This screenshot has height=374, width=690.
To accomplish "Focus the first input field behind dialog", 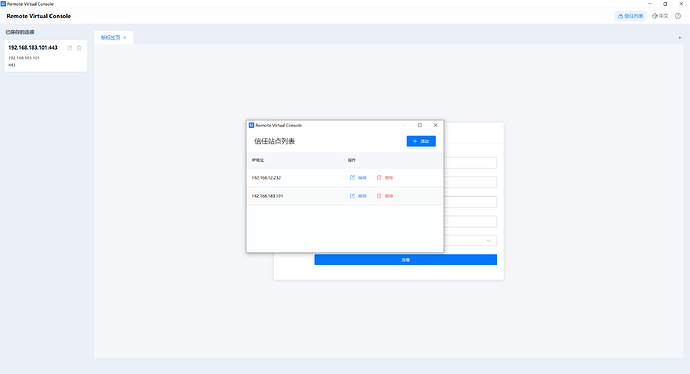I will tap(470, 163).
